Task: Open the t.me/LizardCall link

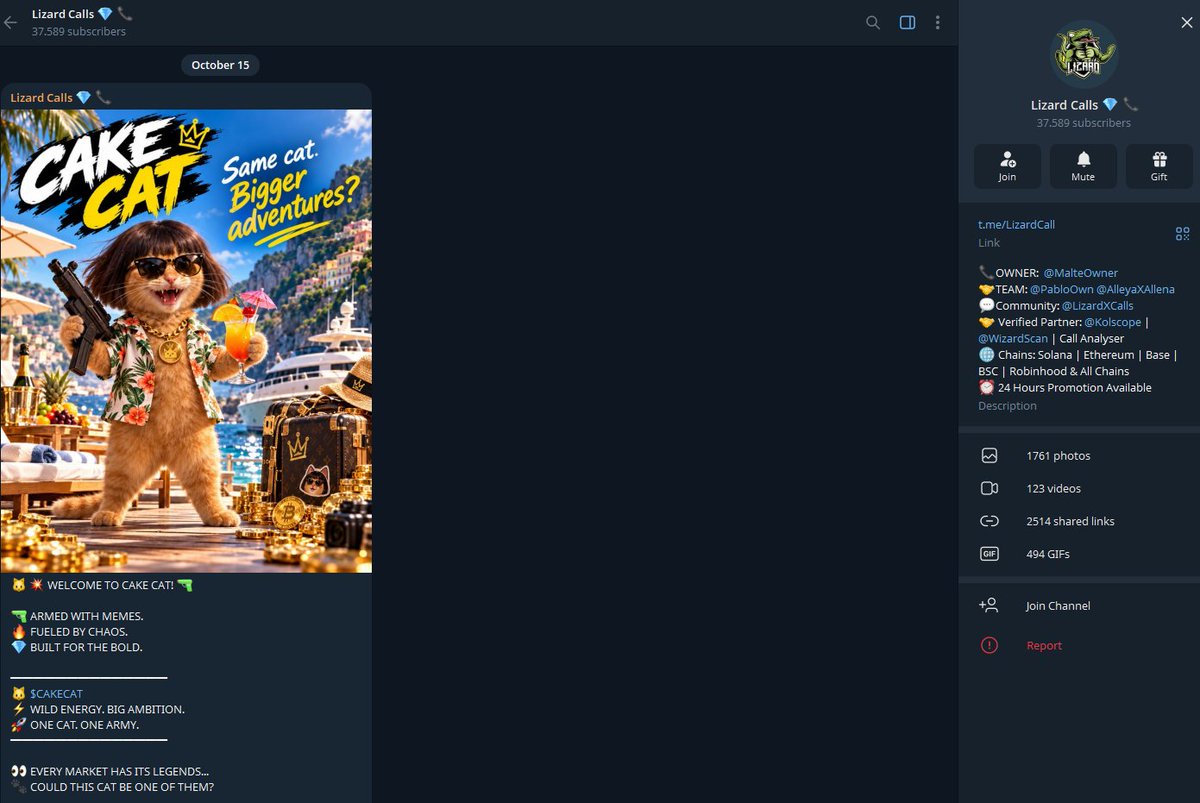Action: [x=1016, y=224]
